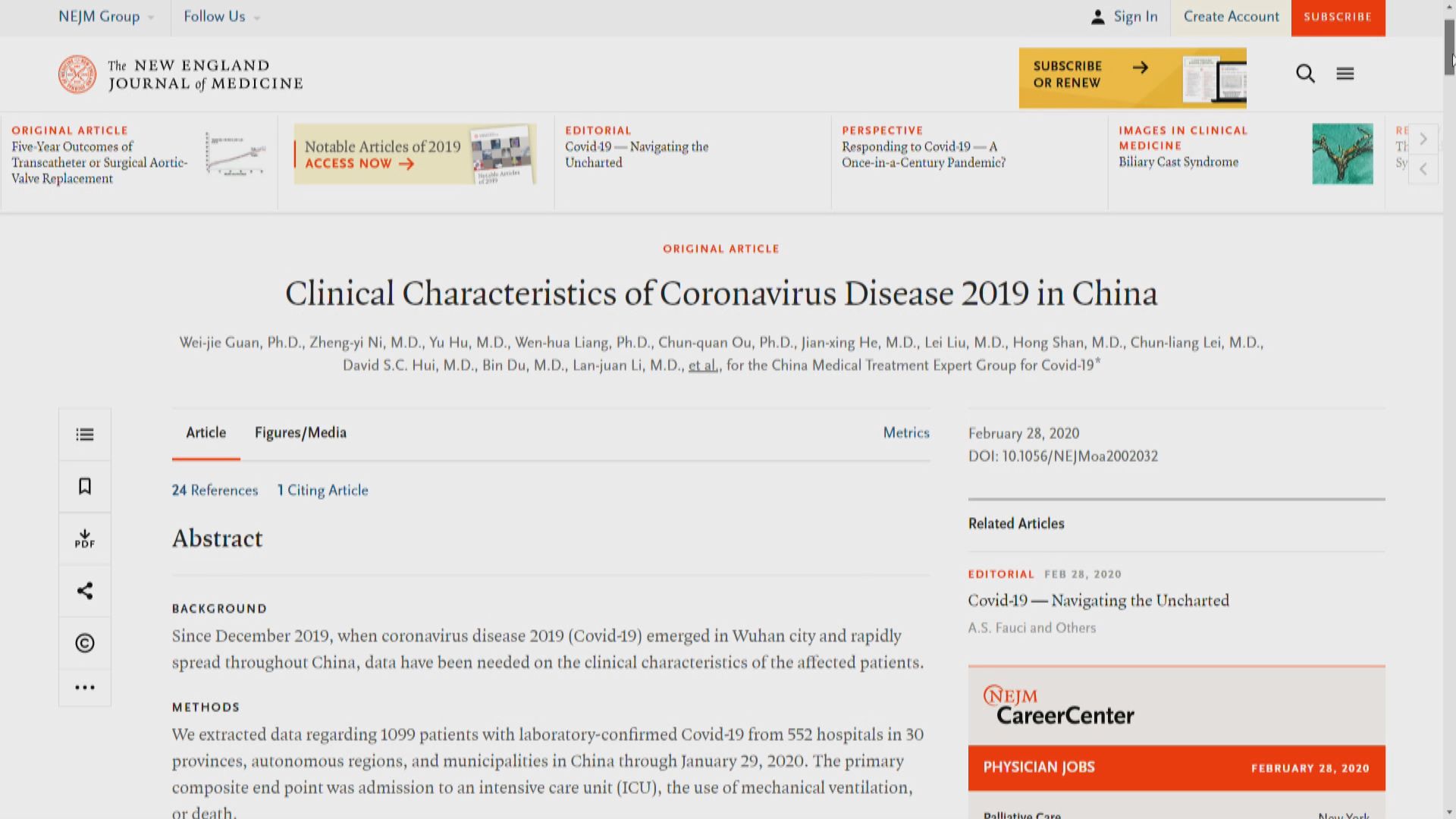Screen dimensions: 1456x819
Task: Open the hamburger menu icon
Action: (x=1345, y=74)
